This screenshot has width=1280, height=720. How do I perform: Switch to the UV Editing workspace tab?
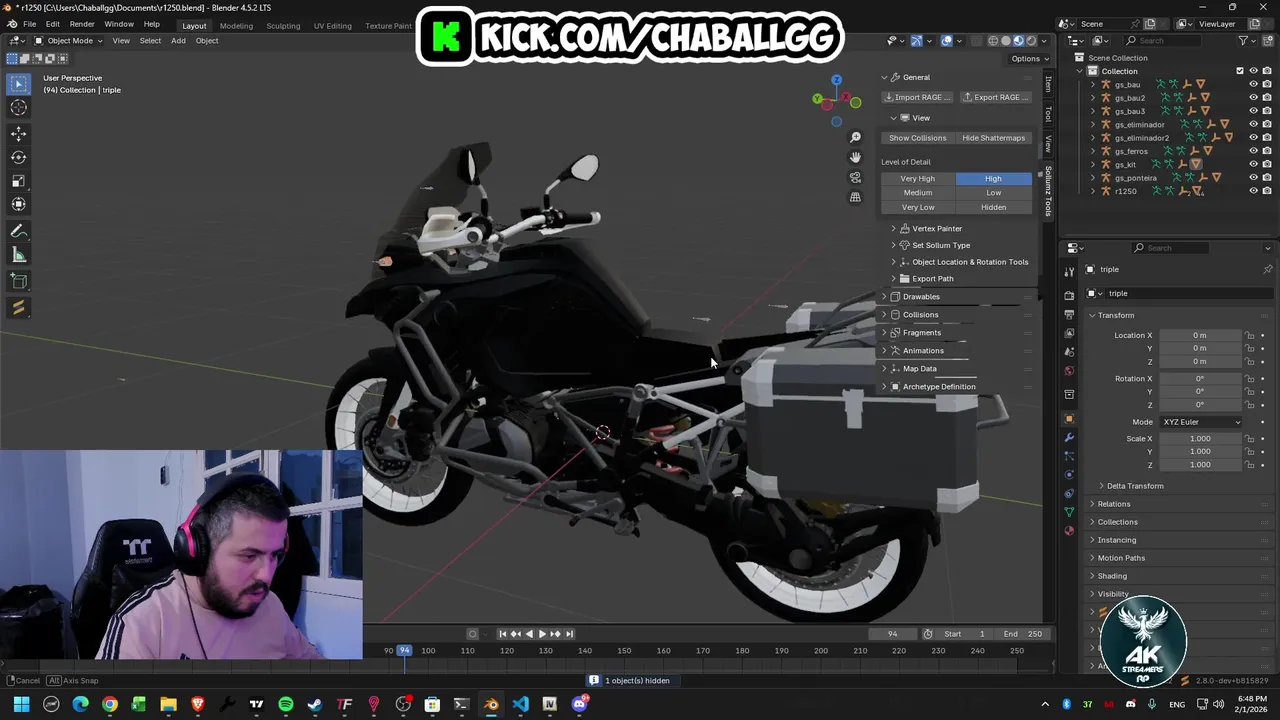pos(332,26)
